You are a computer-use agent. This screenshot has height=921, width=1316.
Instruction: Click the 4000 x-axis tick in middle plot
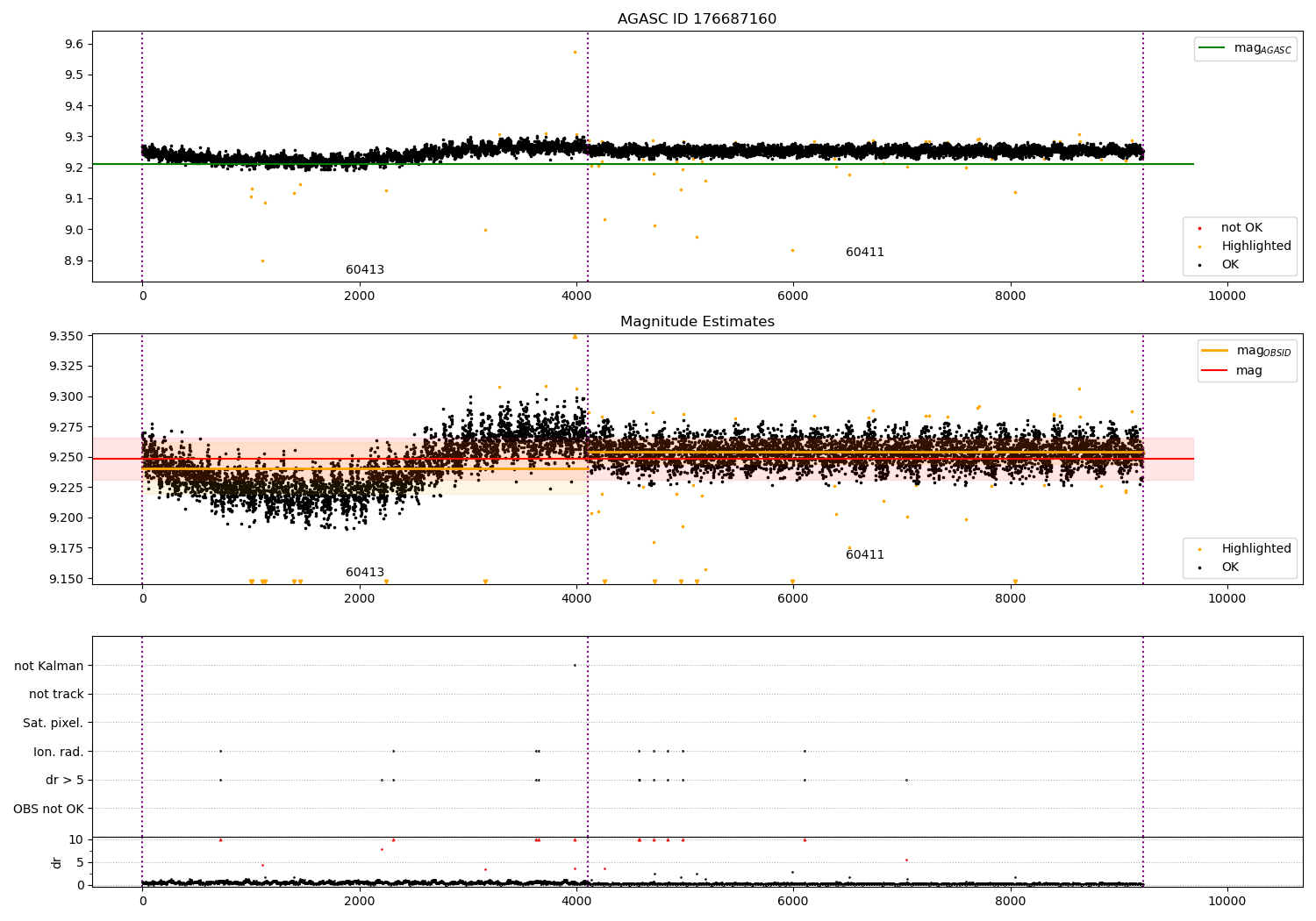576,599
